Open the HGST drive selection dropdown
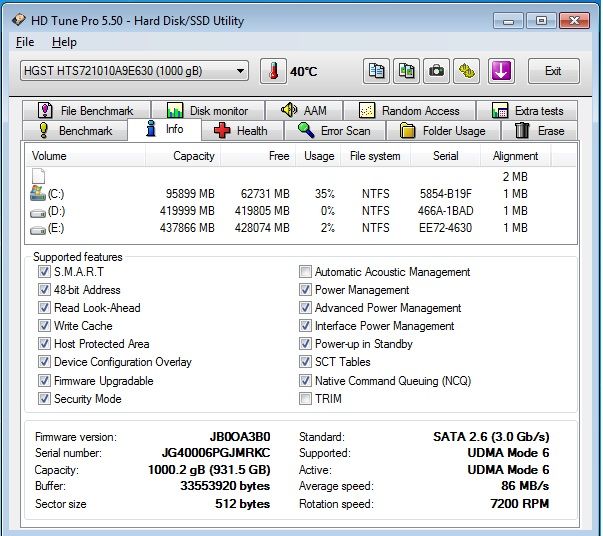 [134, 71]
